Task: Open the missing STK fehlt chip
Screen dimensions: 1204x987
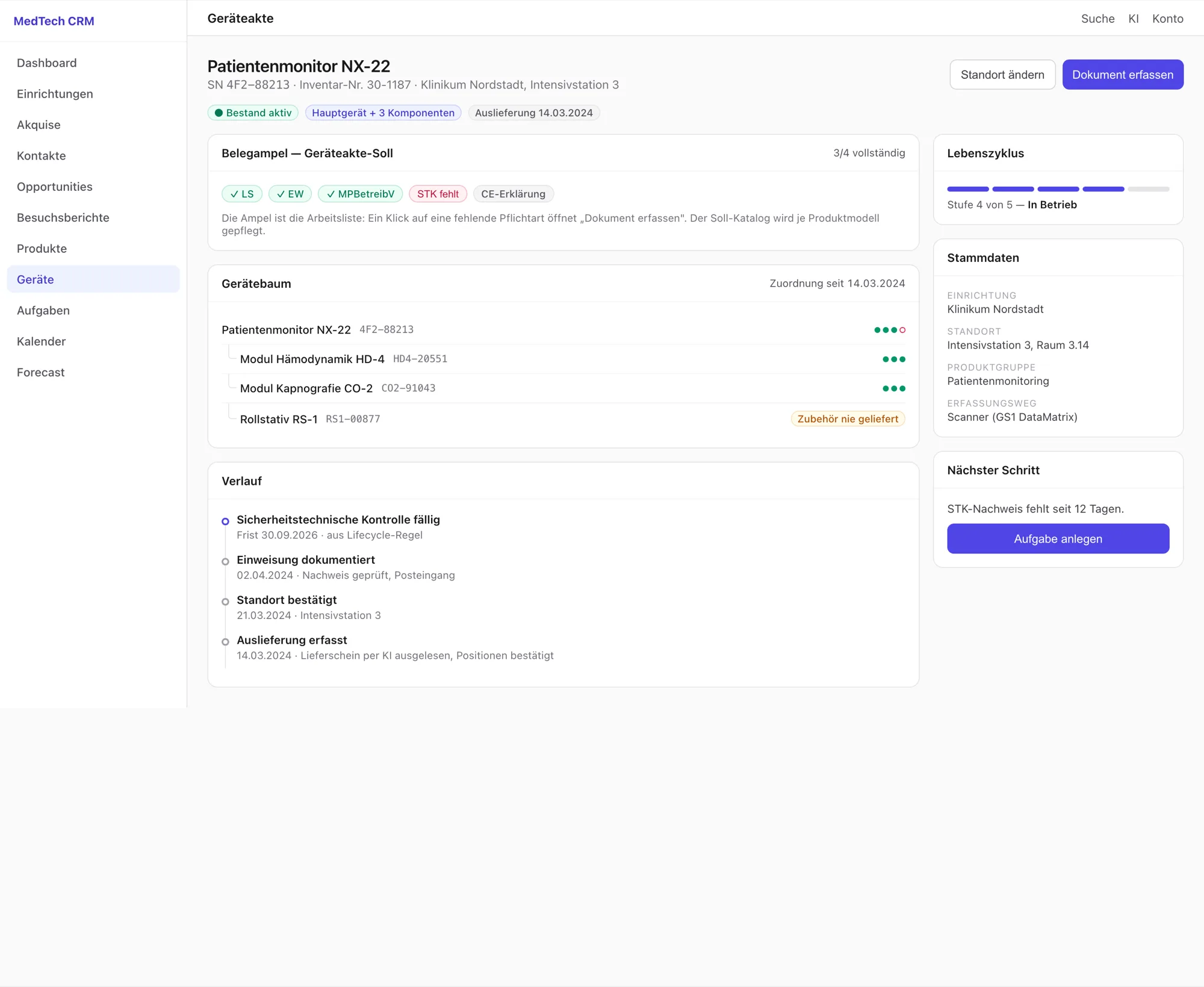Action: 438,194
